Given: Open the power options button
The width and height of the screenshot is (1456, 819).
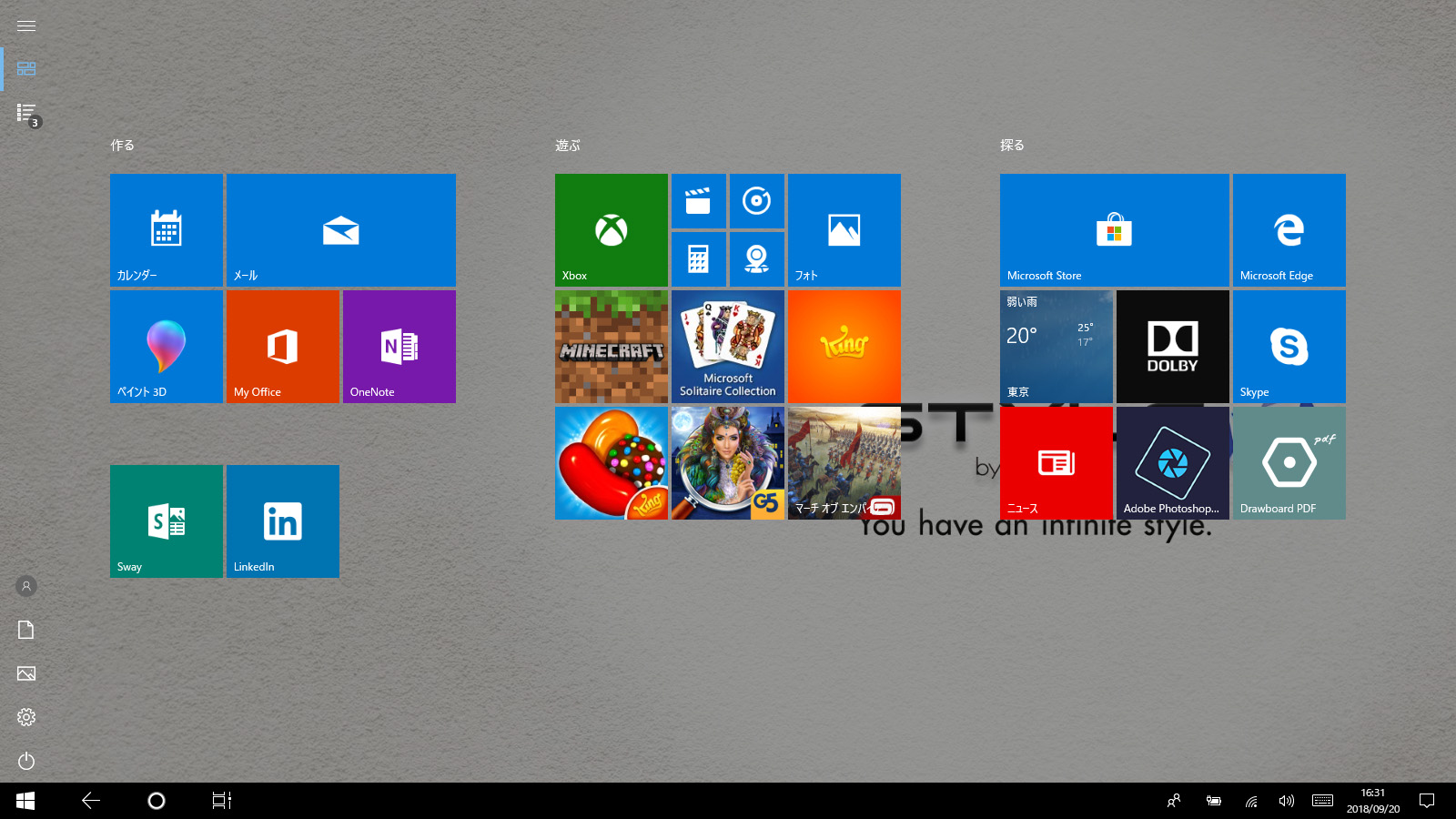Looking at the screenshot, I should tap(26, 761).
